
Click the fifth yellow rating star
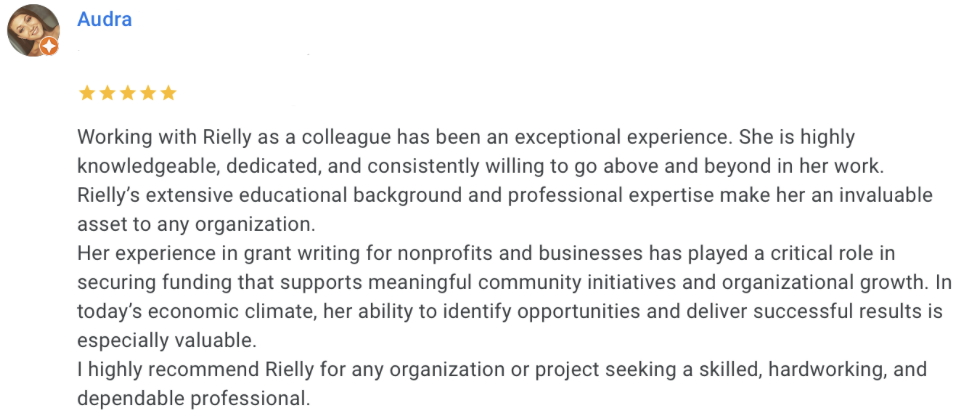click(168, 93)
